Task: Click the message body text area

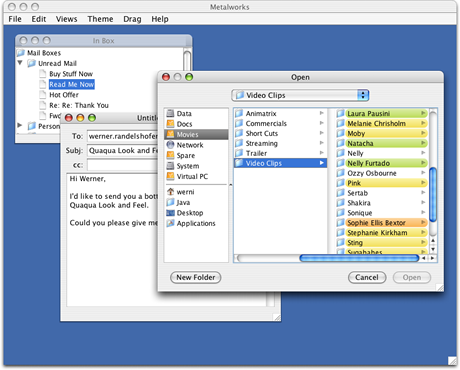Action: click(x=112, y=240)
